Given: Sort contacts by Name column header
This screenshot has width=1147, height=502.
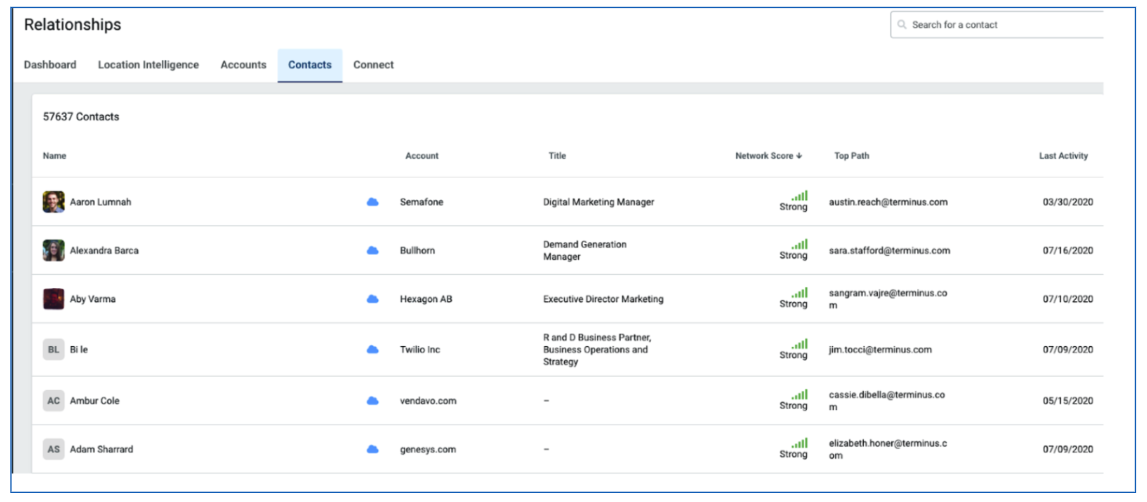Looking at the screenshot, I should [x=54, y=156].
